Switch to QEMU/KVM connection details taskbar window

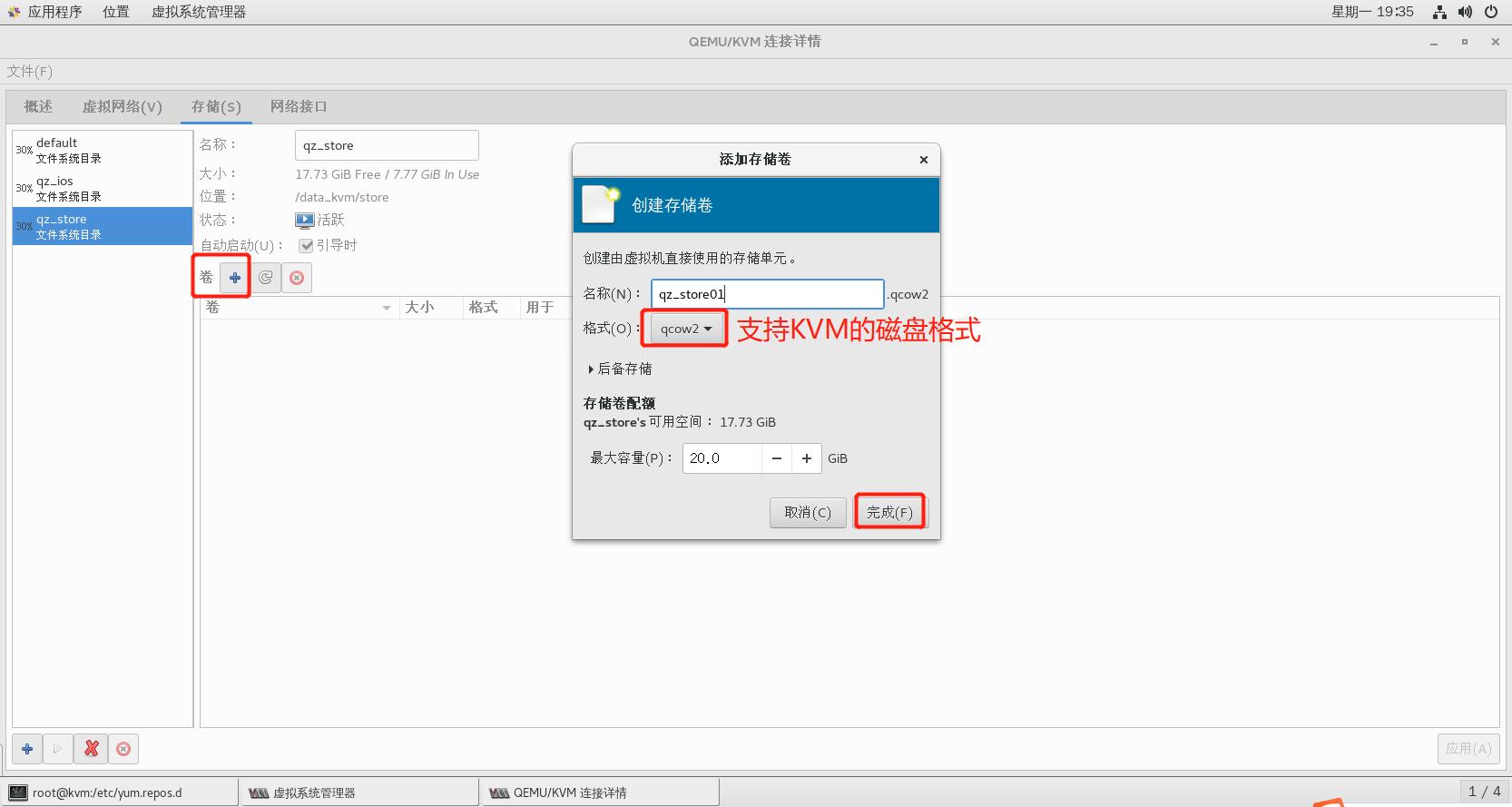600,792
